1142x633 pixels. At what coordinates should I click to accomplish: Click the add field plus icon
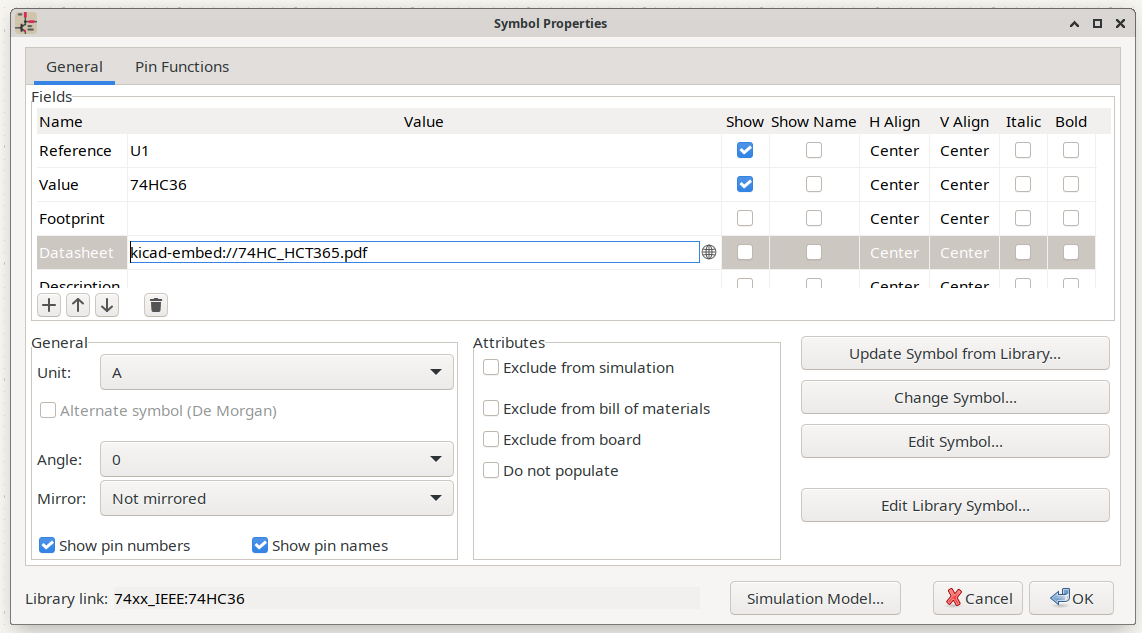pos(49,305)
